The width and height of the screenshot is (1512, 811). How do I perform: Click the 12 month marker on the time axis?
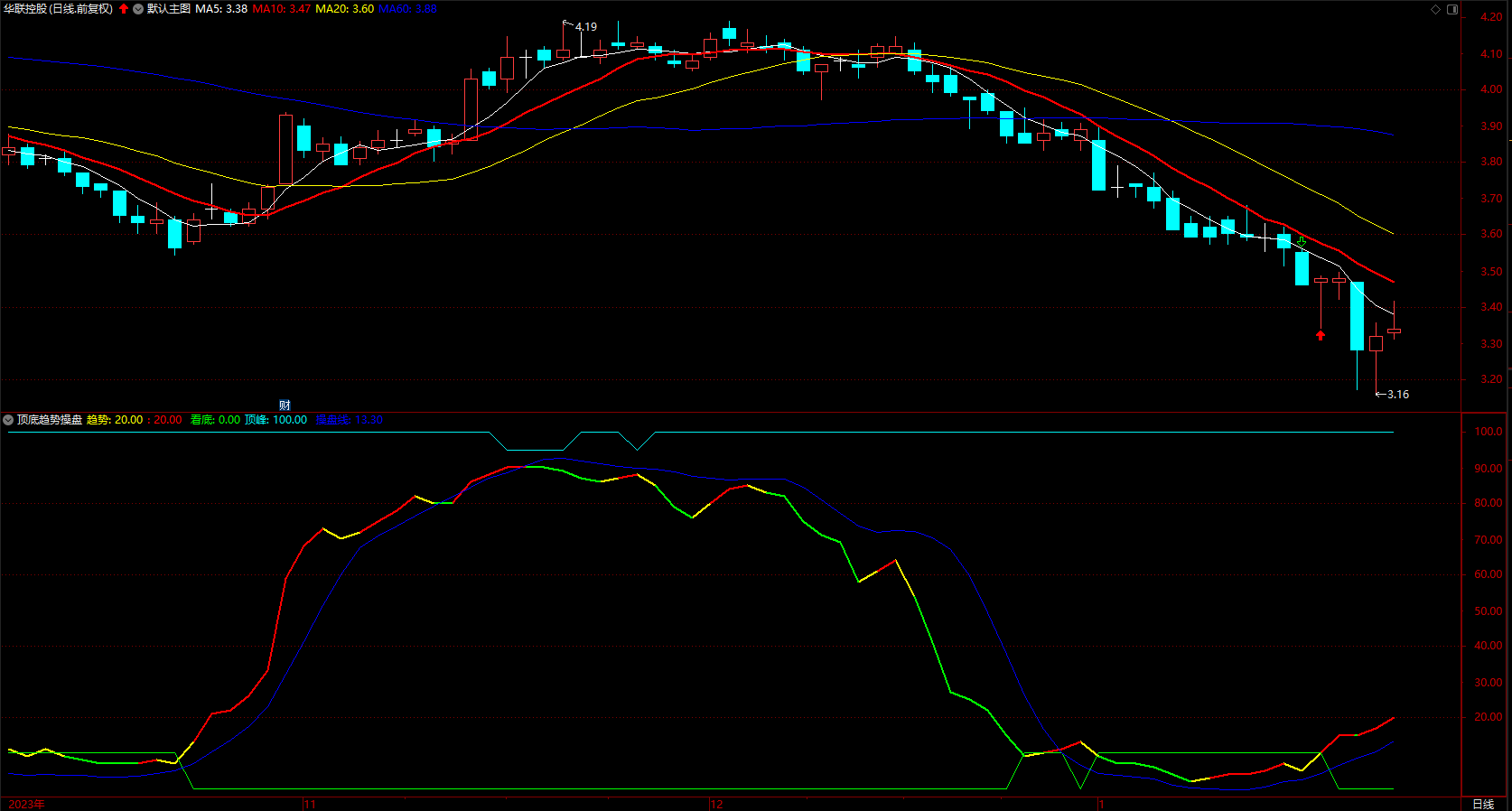[716, 804]
